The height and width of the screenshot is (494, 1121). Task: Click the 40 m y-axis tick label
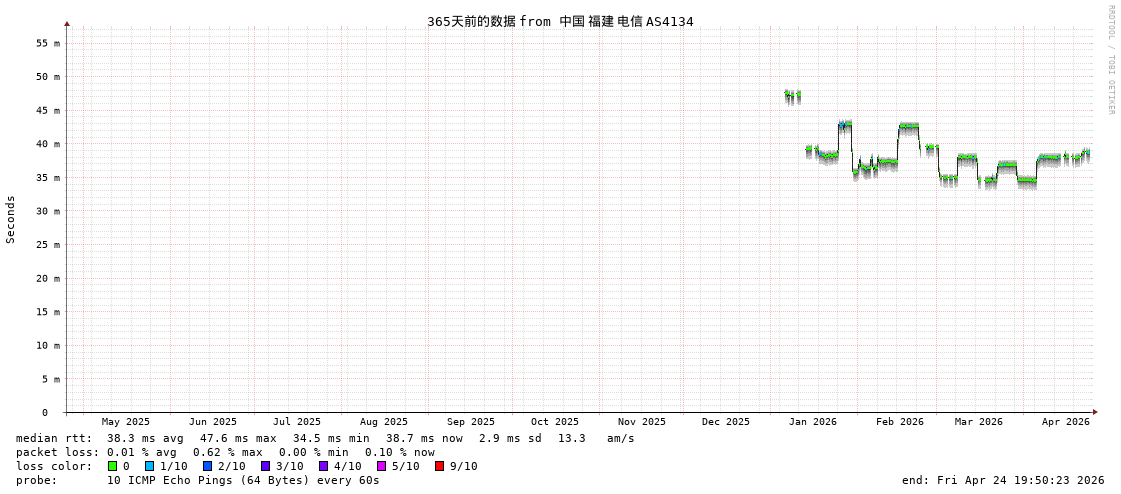click(x=48, y=144)
